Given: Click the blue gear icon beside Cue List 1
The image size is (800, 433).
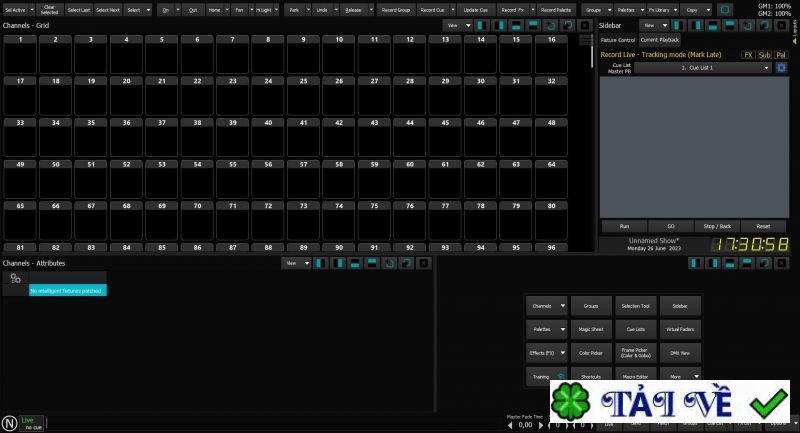Looking at the screenshot, I should (x=781, y=68).
